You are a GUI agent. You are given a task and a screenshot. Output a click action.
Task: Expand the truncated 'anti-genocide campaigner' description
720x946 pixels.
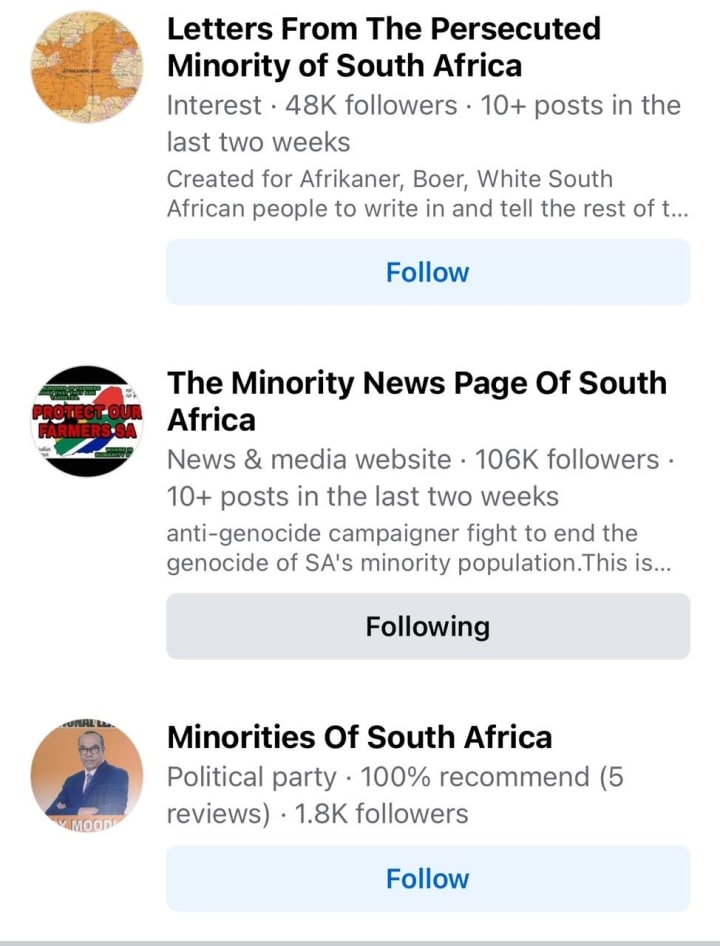(x=418, y=549)
